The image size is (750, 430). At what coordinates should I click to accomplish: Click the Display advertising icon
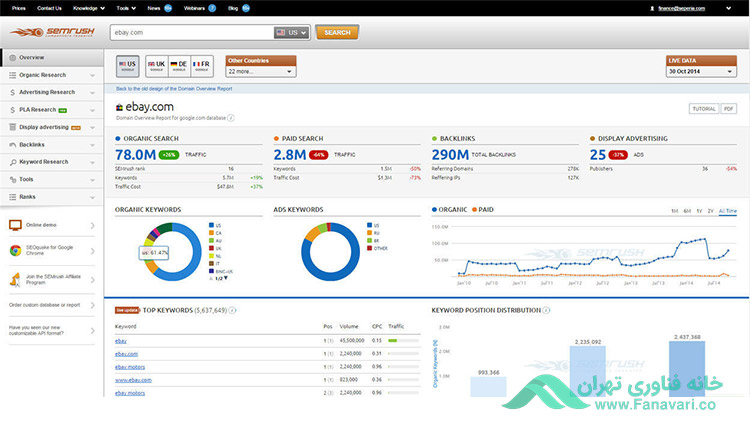click(12, 127)
